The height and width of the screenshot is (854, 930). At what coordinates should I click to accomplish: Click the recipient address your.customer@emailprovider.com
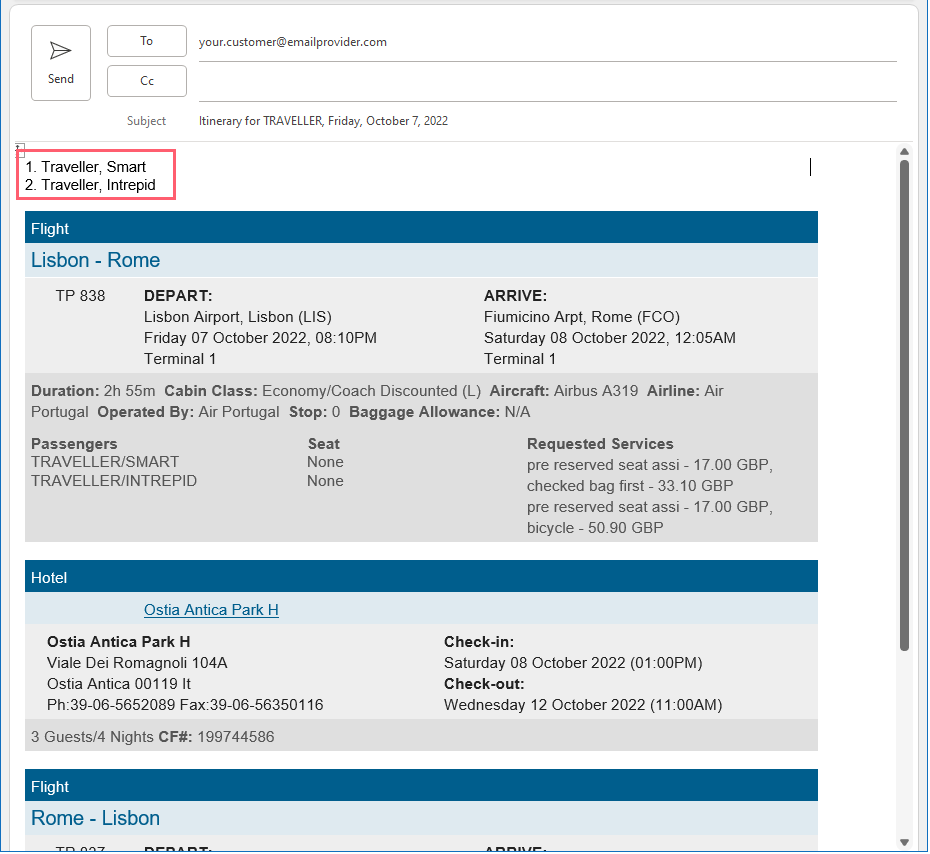[x=292, y=42]
